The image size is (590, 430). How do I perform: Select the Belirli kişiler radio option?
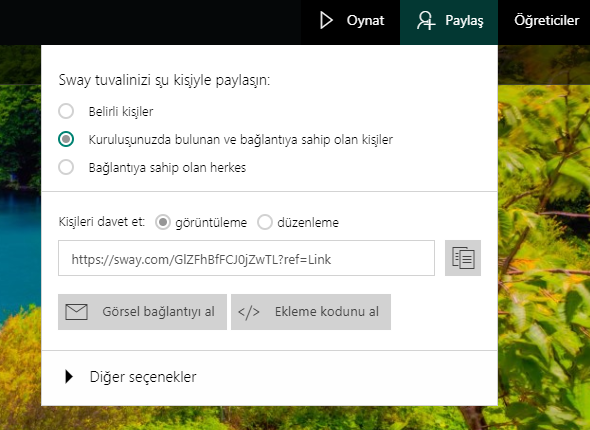pyautogui.click(x=66, y=111)
